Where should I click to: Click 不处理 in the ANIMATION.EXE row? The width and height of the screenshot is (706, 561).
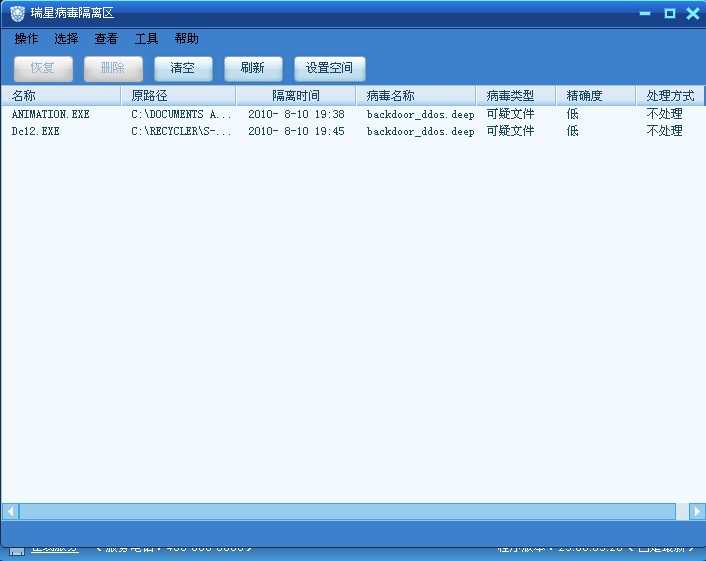click(665, 114)
